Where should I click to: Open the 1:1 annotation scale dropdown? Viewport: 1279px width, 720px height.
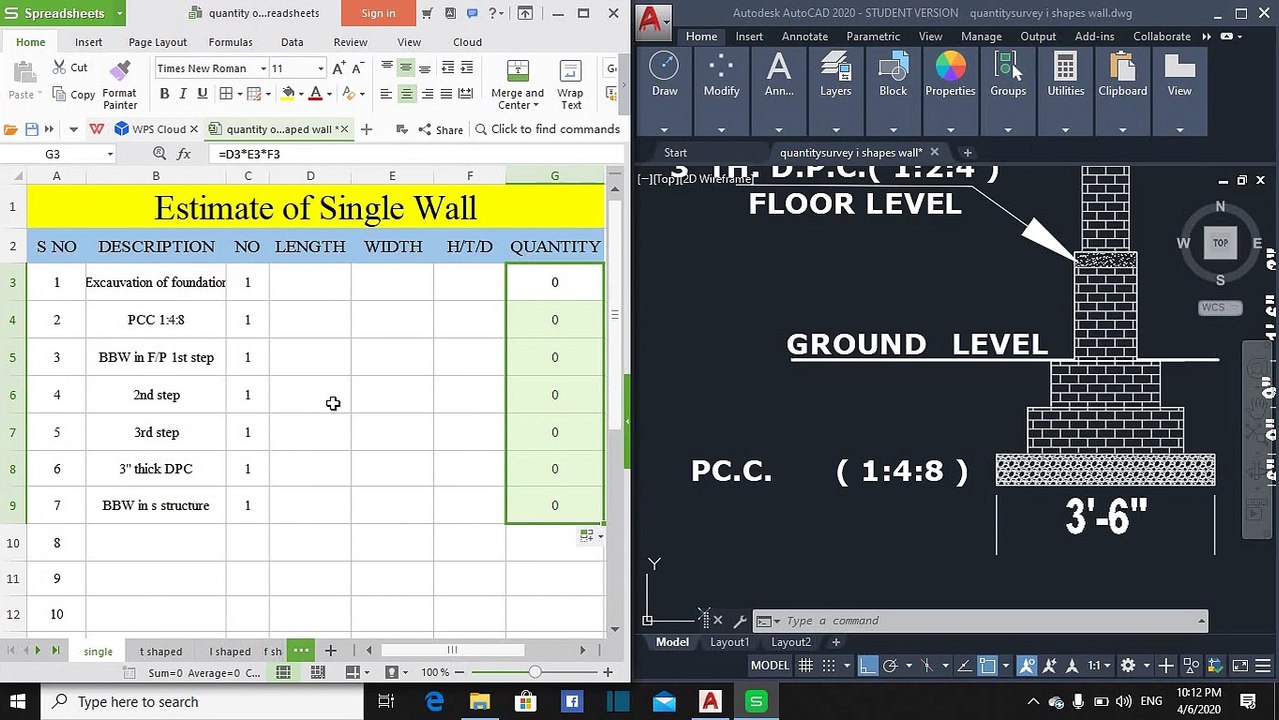[x=1099, y=665]
